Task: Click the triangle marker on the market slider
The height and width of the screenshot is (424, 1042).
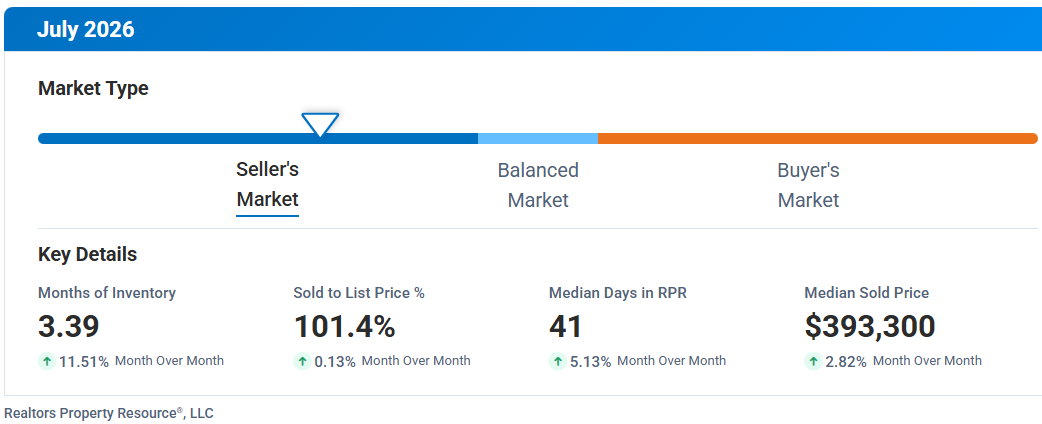Action: (x=320, y=124)
